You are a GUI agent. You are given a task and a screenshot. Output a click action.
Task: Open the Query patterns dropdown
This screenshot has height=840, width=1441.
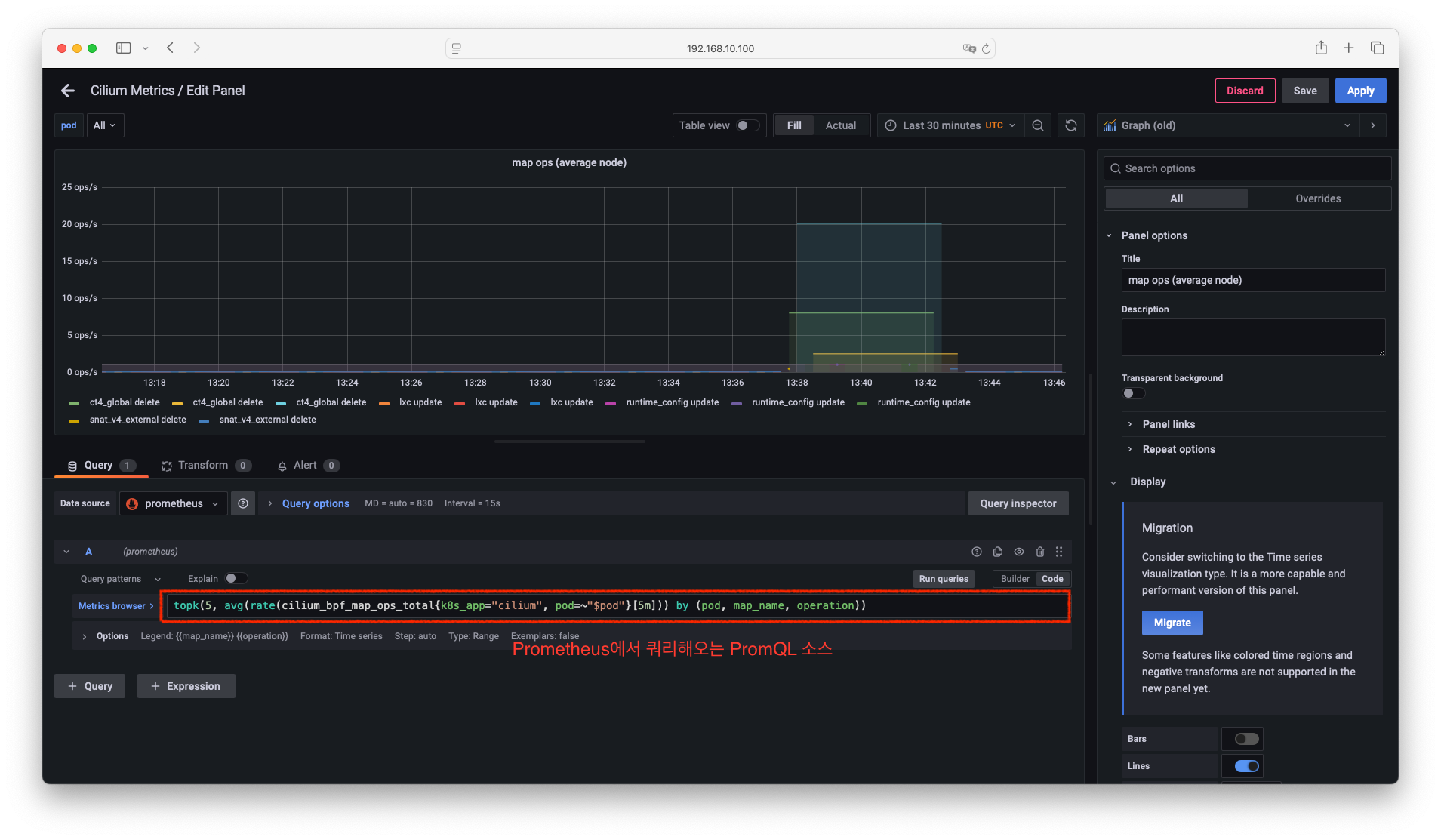click(121, 579)
